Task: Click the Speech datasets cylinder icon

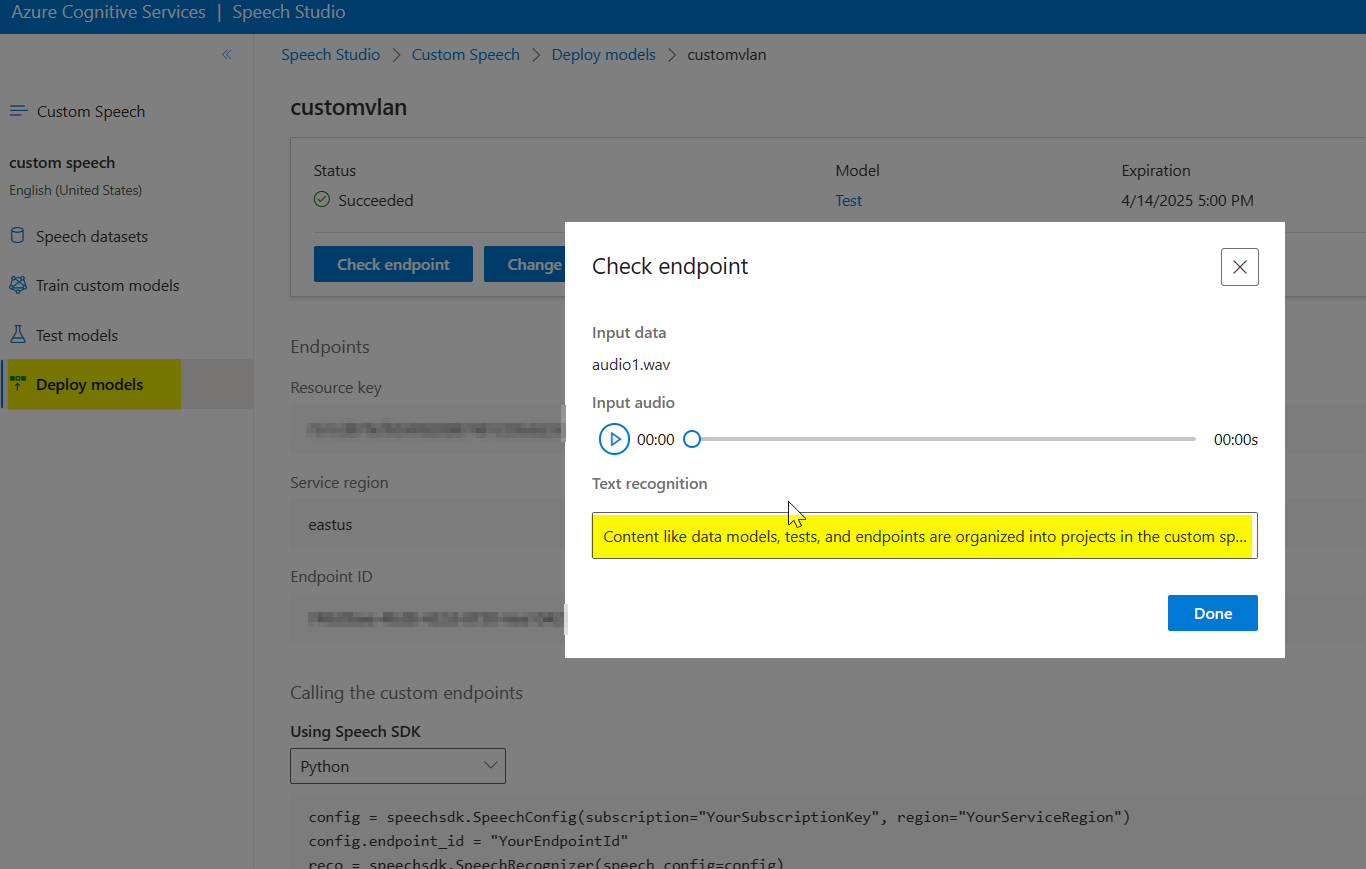Action: point(17,236)
